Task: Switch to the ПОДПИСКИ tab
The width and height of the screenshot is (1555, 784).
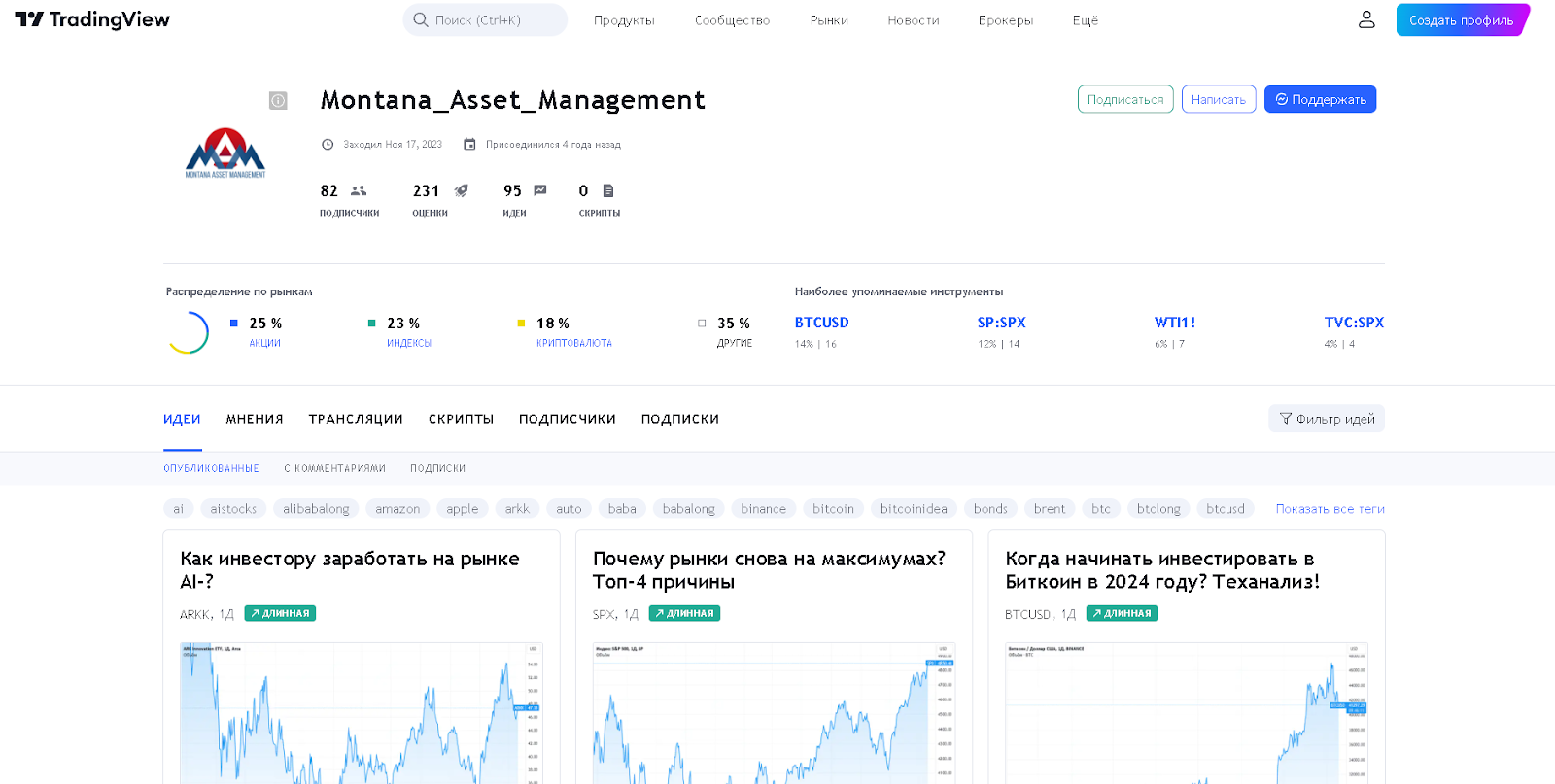Action: (x=680, y=419)
